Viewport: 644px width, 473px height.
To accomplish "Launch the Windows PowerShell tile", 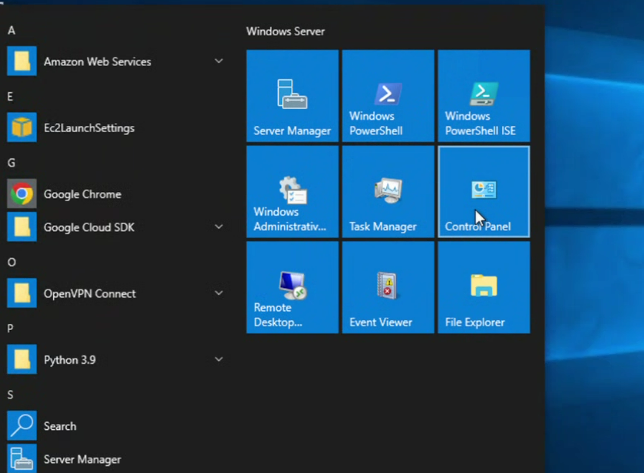I will tap(388, 96).
